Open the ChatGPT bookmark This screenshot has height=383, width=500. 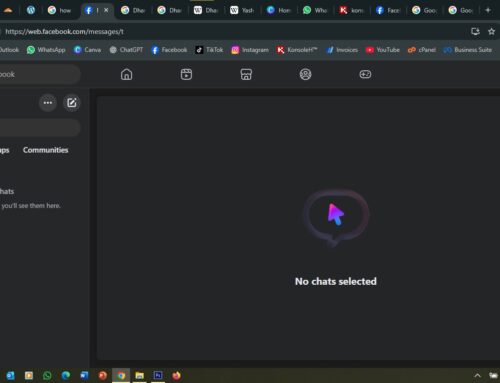126,50
